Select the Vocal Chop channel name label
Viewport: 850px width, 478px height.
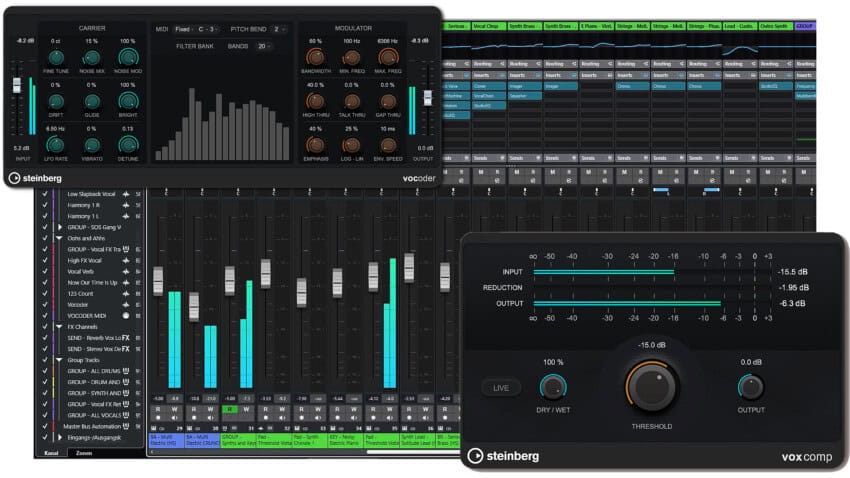click(x=488, y=26)
